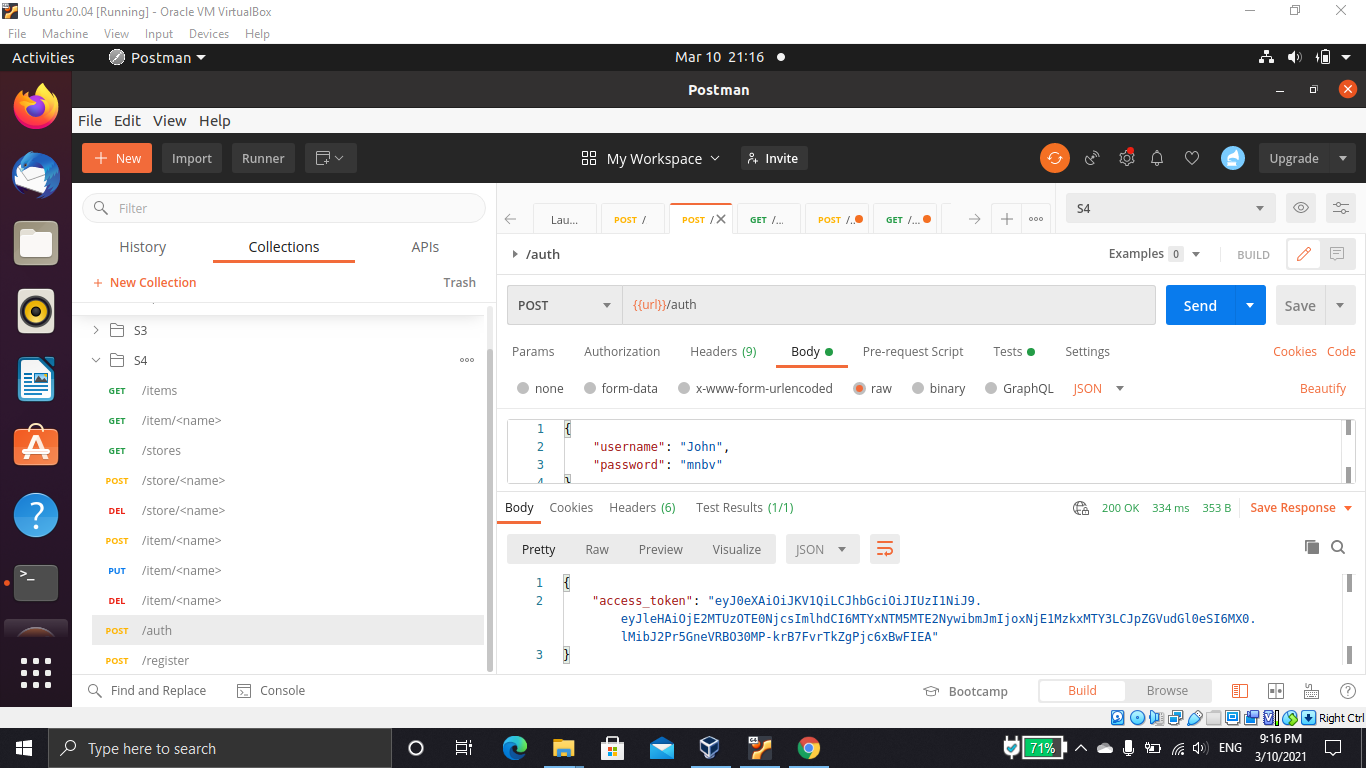Open the Pre-request Script tab
The width and height of the screenshot is (1366, 768).
pos(912,351)
